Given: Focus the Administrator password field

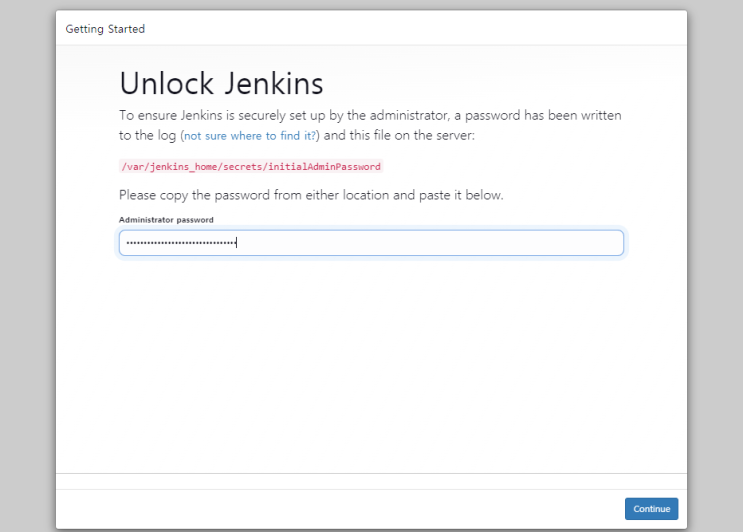Looking at the screenshot, I should pos(371,243).
